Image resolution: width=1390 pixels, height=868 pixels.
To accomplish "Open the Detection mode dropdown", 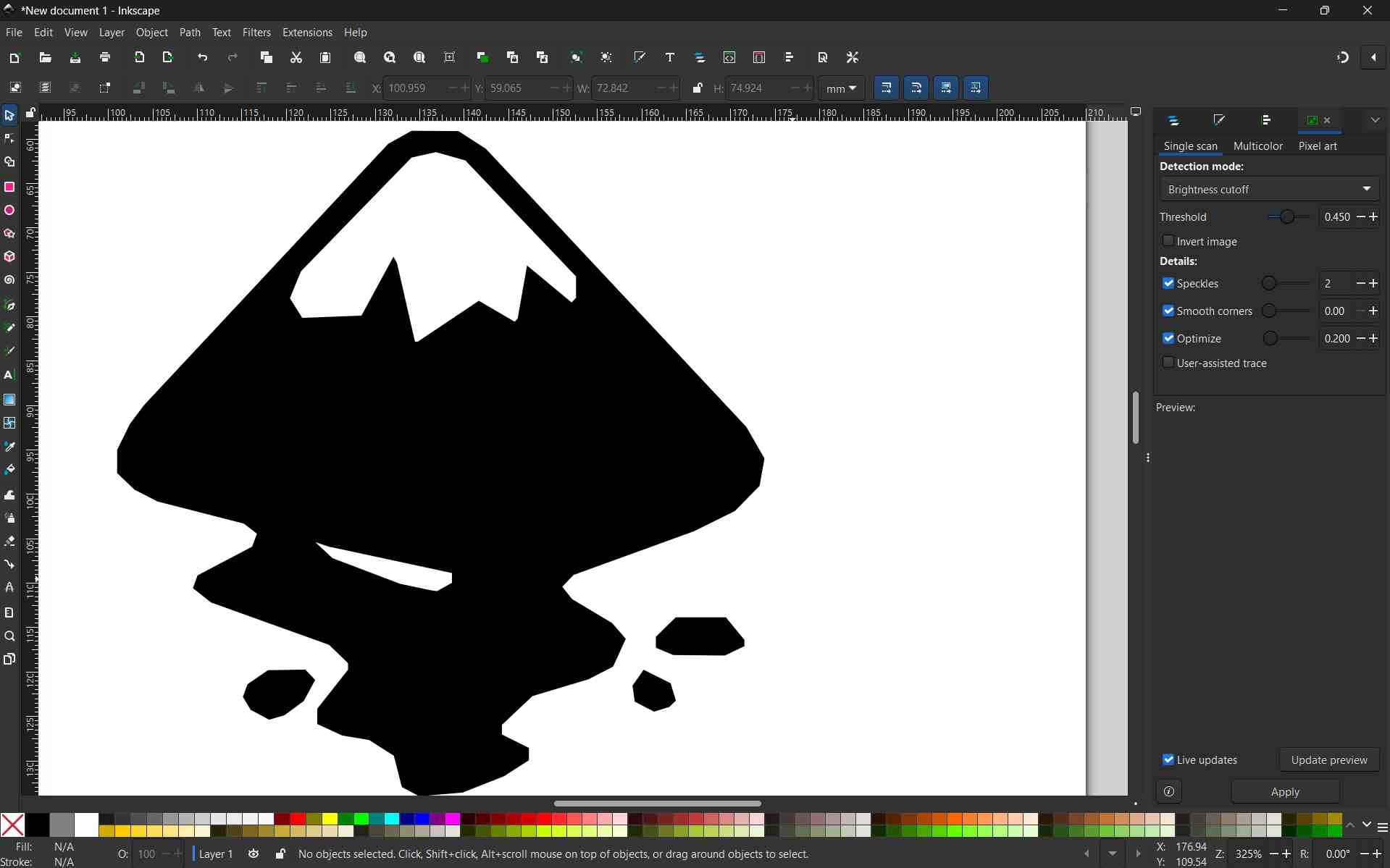I will coord(1269,189).
